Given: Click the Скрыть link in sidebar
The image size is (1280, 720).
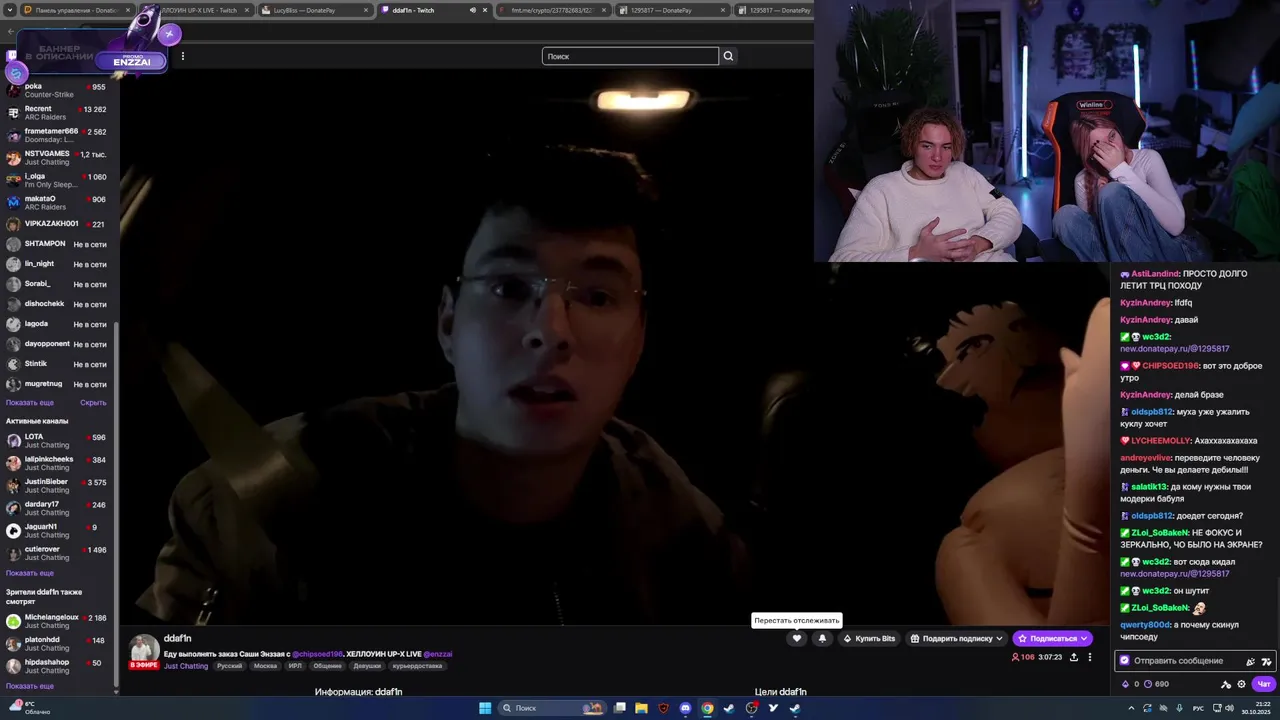Looking at the screenshot, I should 93,402.
